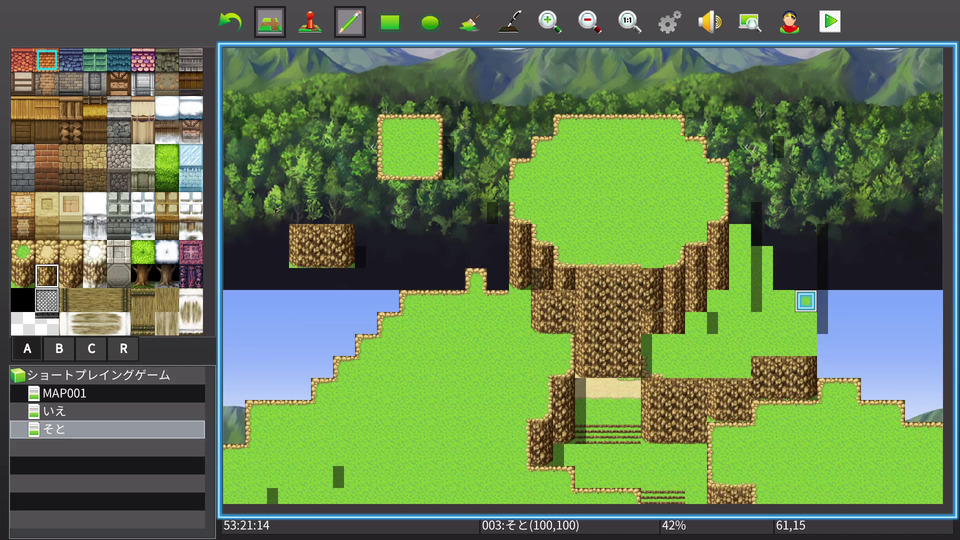Undo the last map edit
Image resolution: width=960 pixels, height=540 pixels.
[x=230, y=22]
